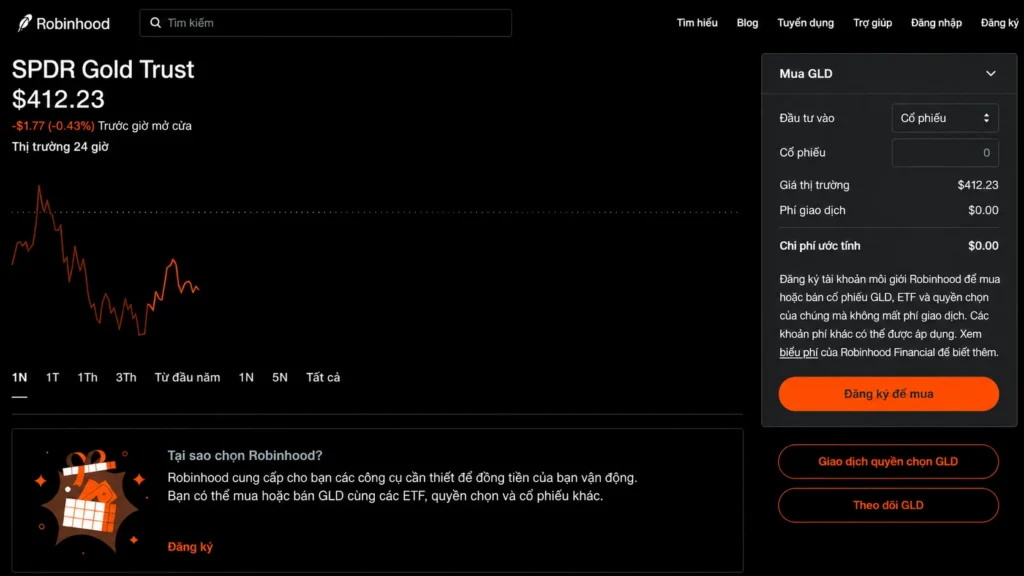Click the GLD price line chart
Screen dimensions: 1024x576
click(x=105, y=261)
